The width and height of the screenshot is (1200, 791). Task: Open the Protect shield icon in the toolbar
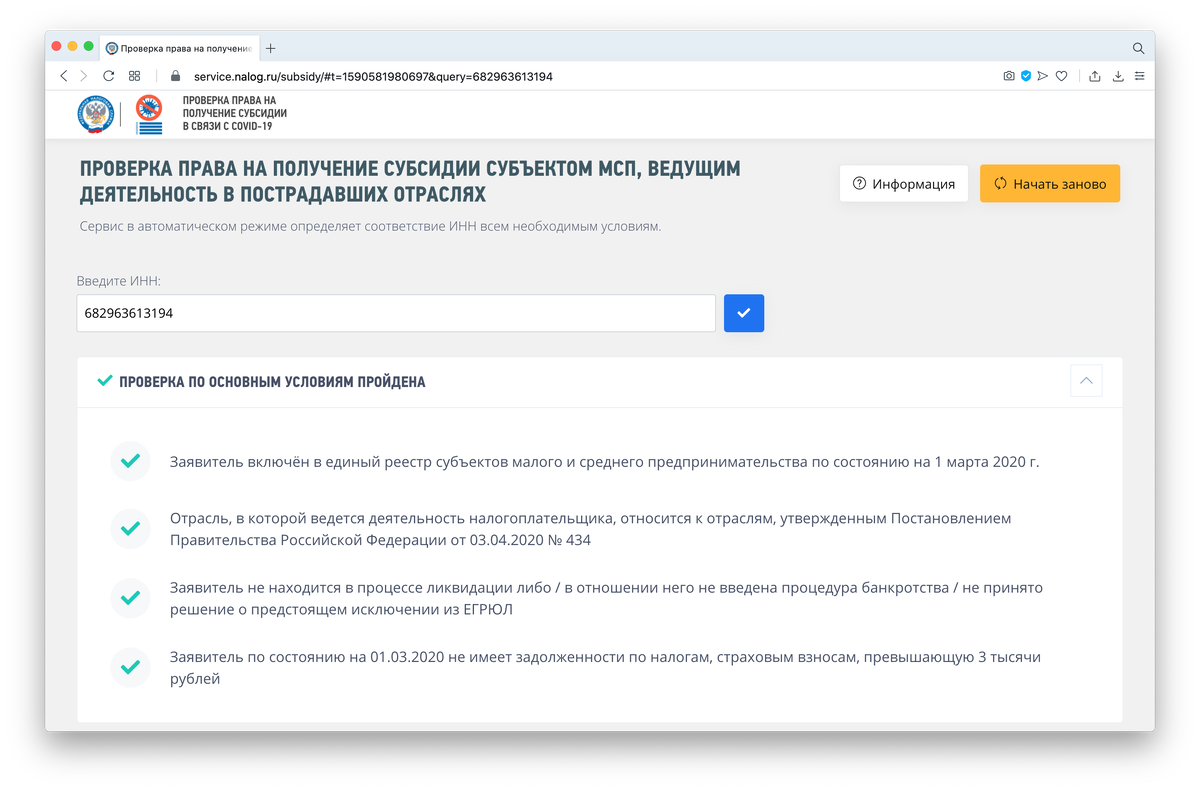coord(1026,75)
